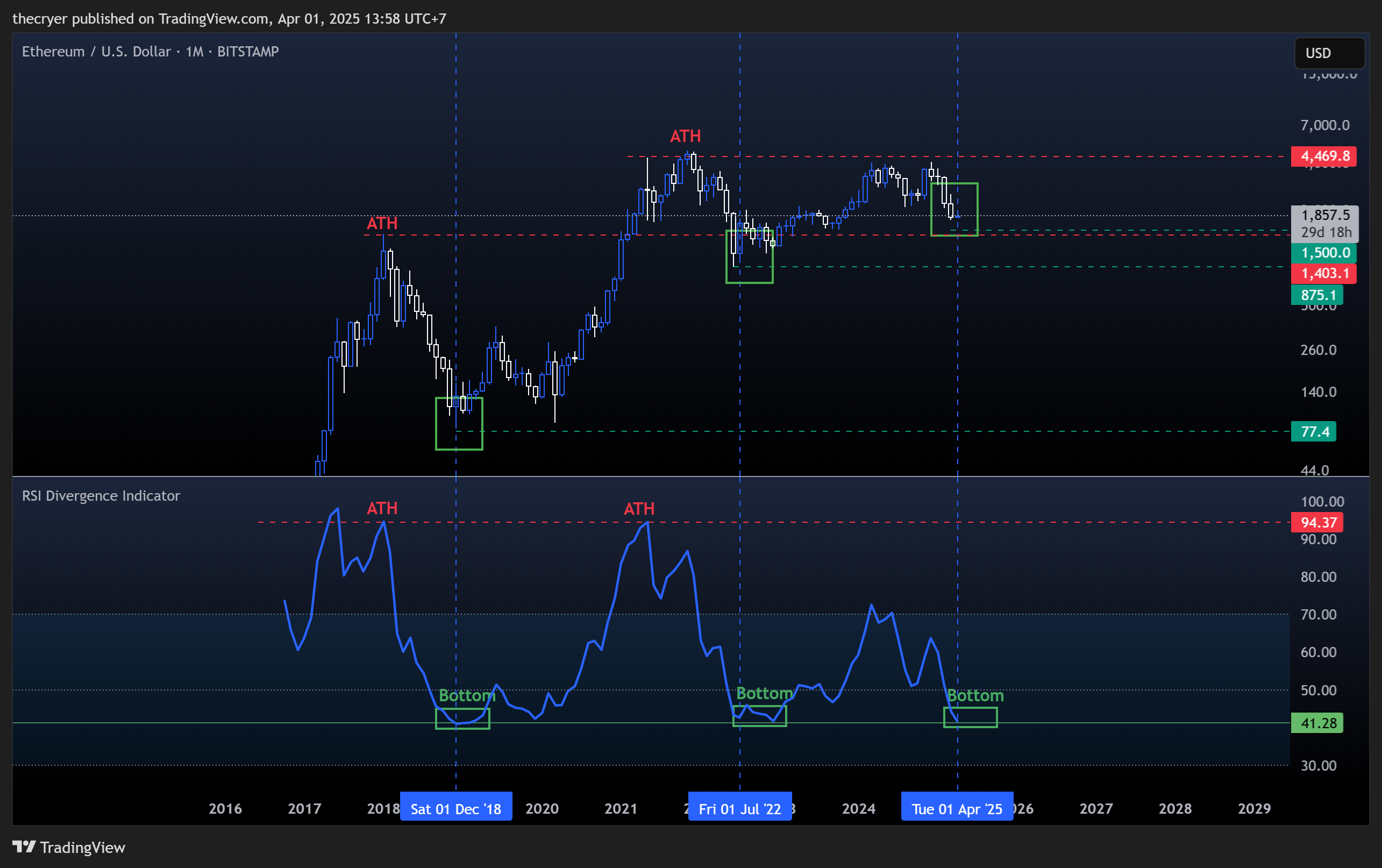The height and width of the screenshot is (868, 1382).
Task: Select the 875.1 green price label
Action: (1316, 295)
